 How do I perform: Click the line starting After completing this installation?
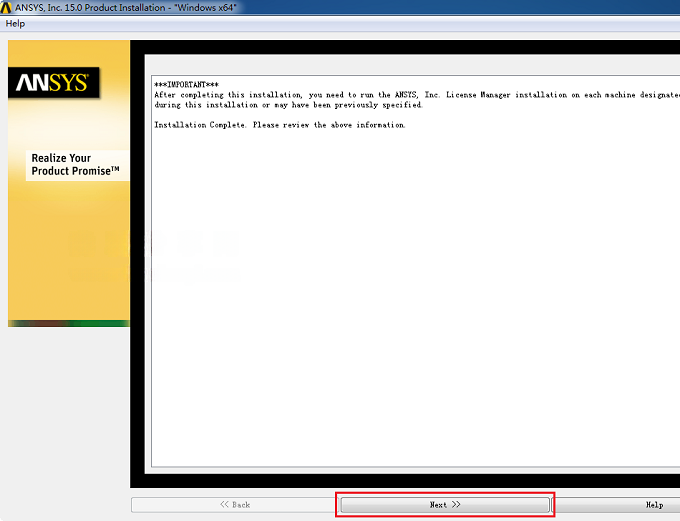417,95
